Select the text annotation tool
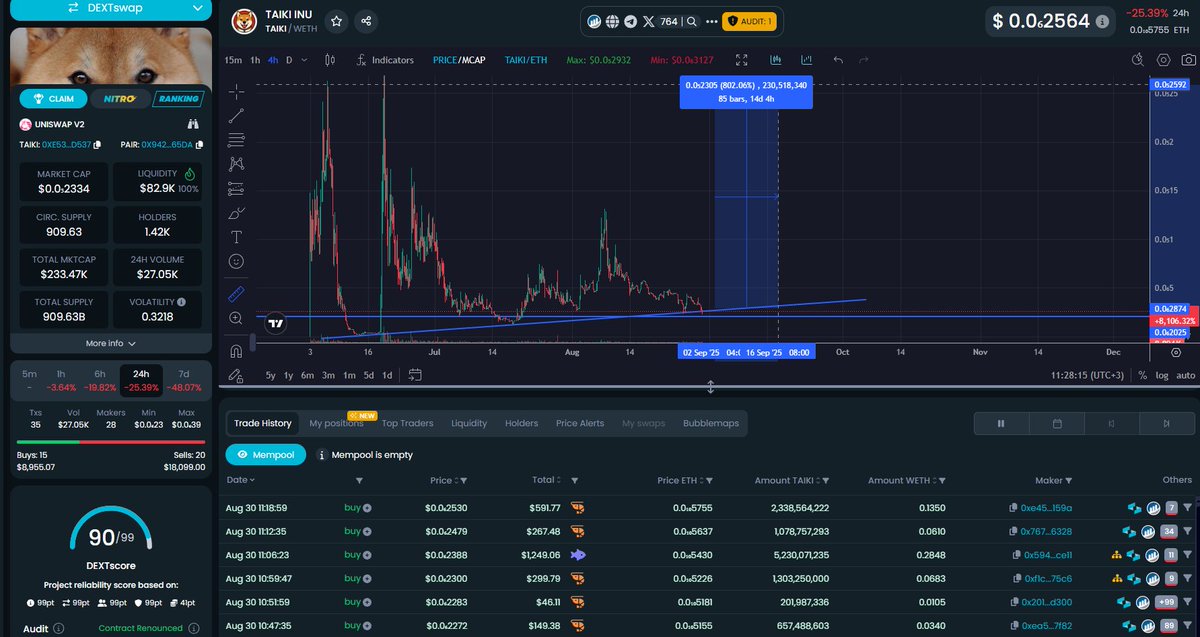The width and height of the screenshot is (1200, 637). coord(236,237)
